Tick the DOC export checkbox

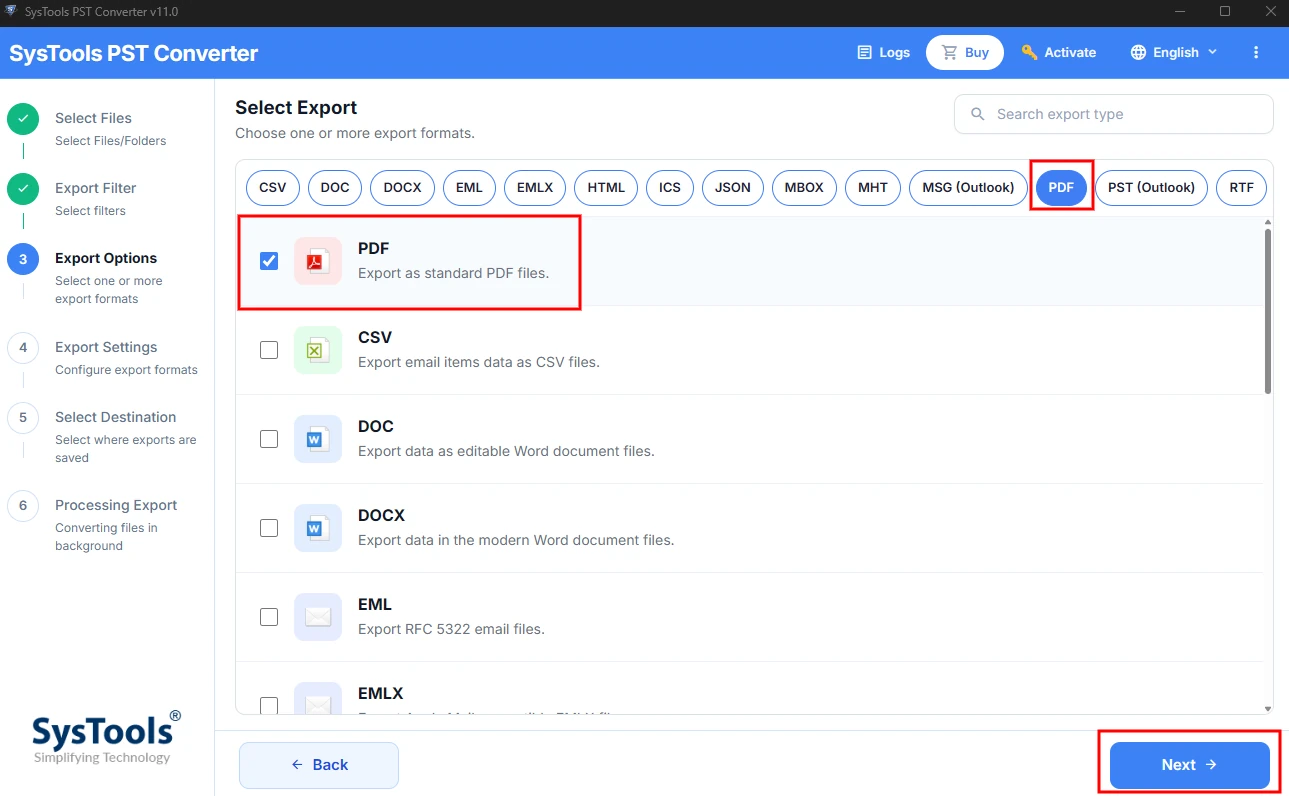coord(269,439)
